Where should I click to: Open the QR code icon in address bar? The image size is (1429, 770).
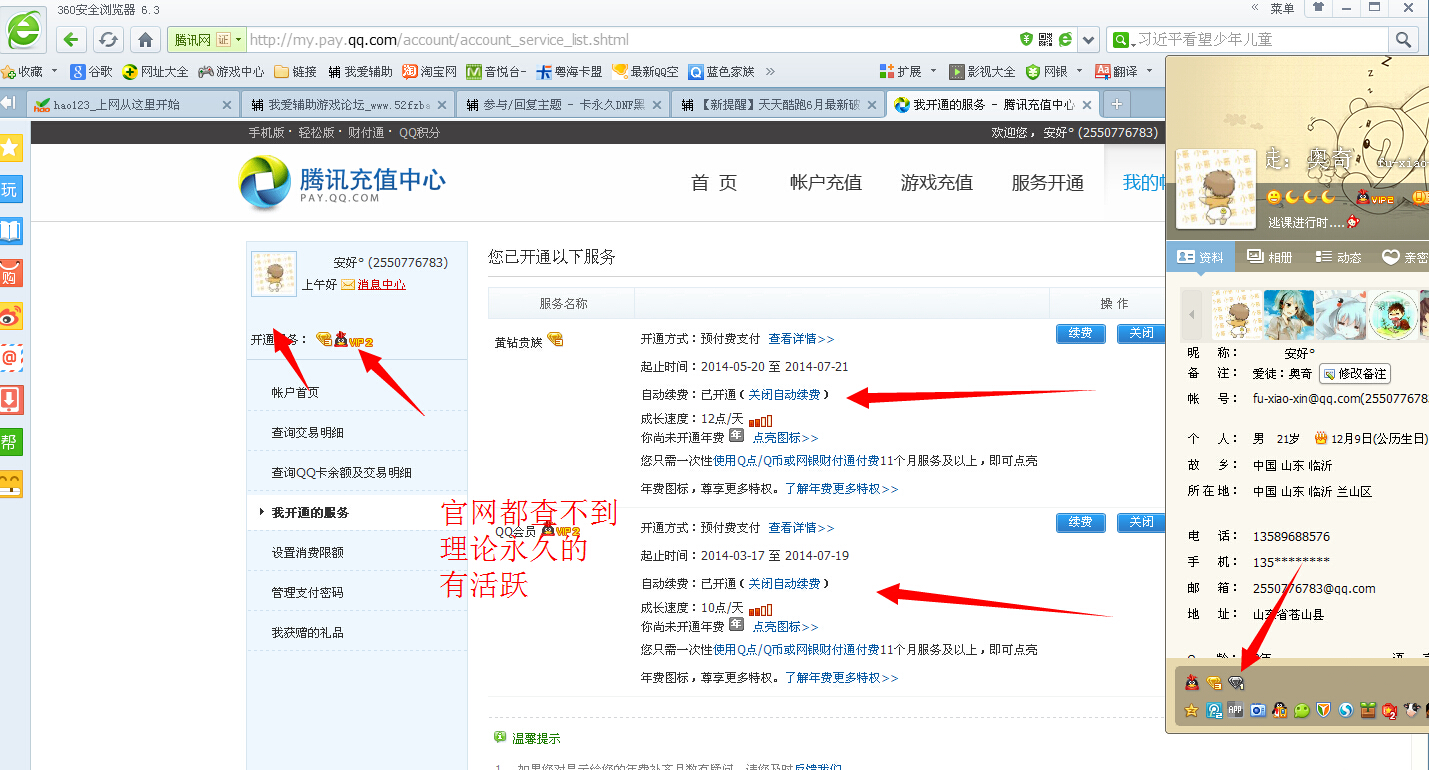(1046, 40)
